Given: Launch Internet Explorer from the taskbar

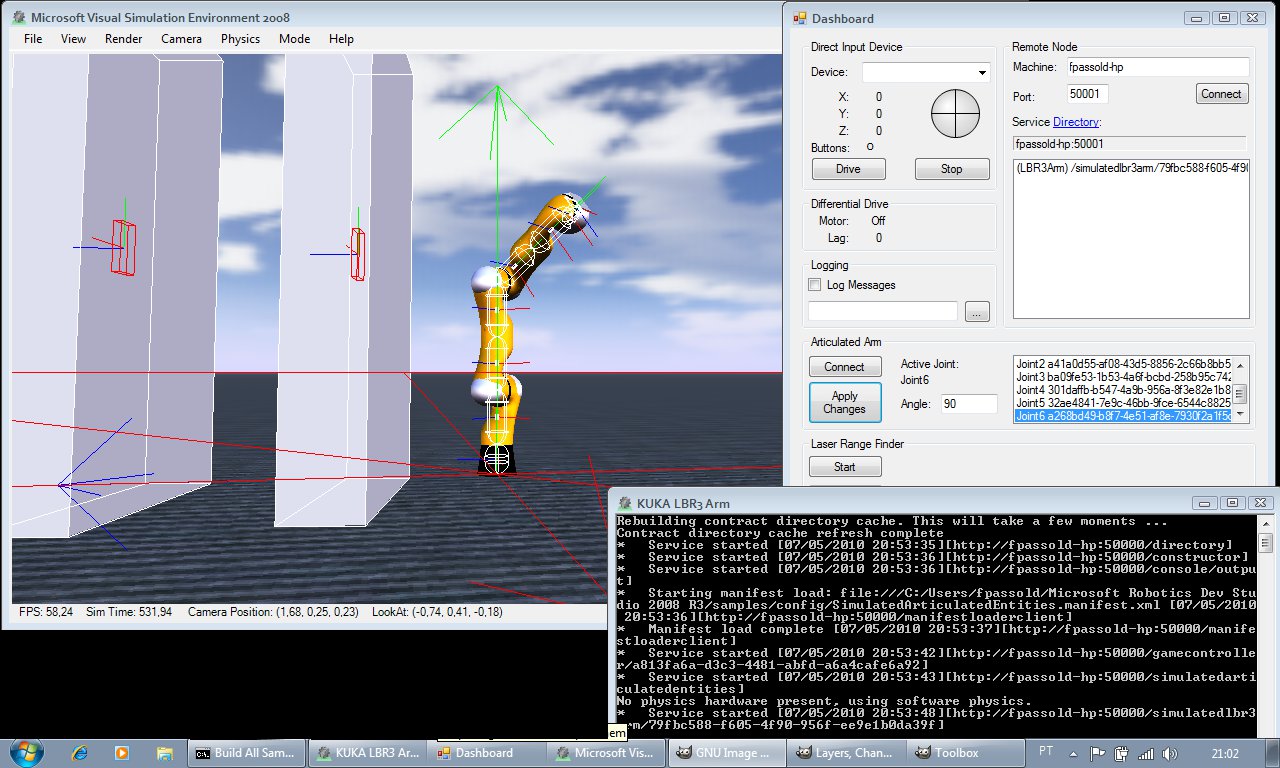Looking at the screenshot, I should tap(80, 752).
